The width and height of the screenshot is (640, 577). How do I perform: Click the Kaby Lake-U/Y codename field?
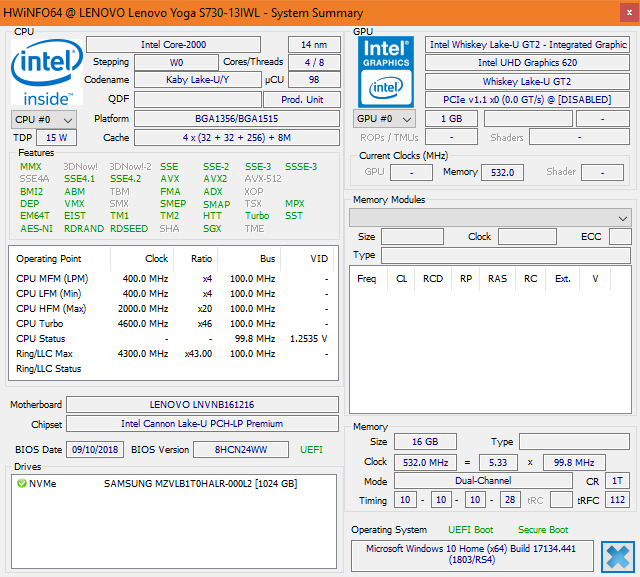coord(198,80)
